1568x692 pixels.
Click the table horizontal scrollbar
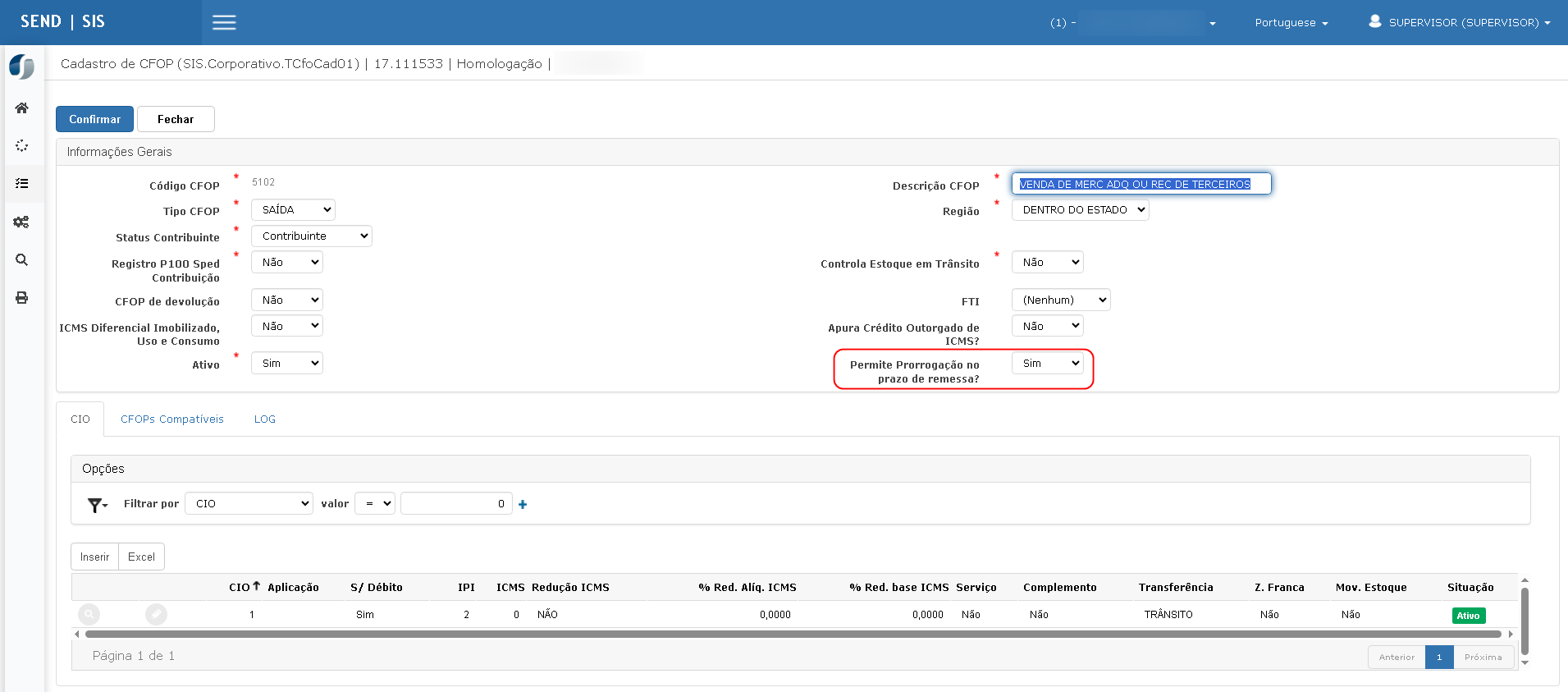793,634
